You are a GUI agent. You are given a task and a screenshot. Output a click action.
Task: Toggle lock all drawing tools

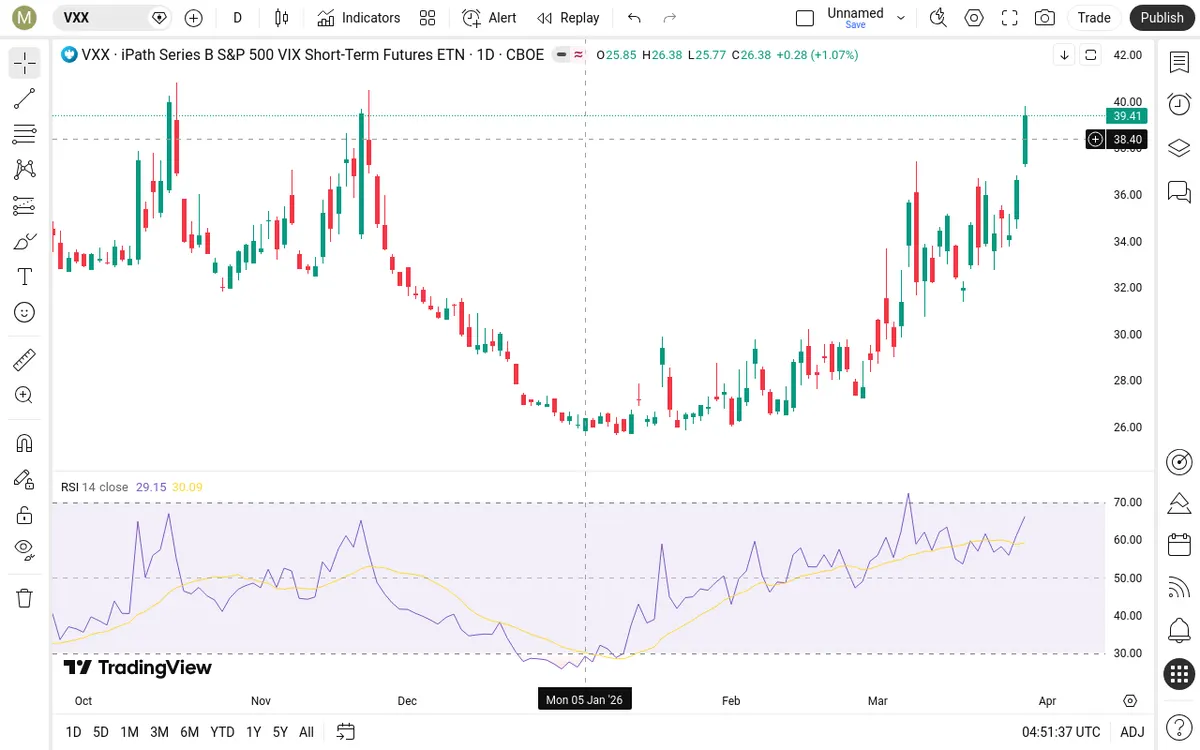pos(25,515)
